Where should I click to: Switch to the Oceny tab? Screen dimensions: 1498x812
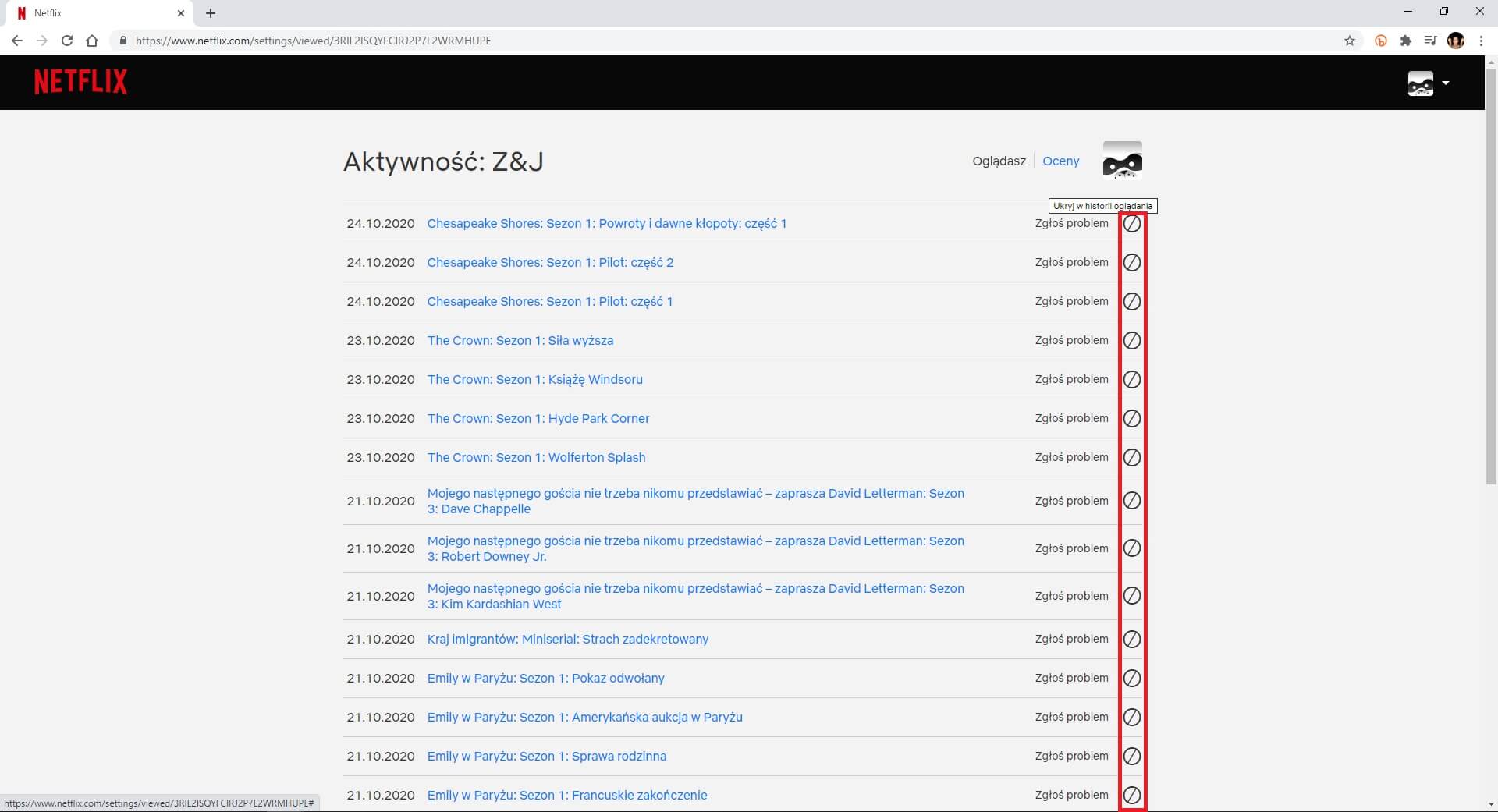pos(1060,161)
